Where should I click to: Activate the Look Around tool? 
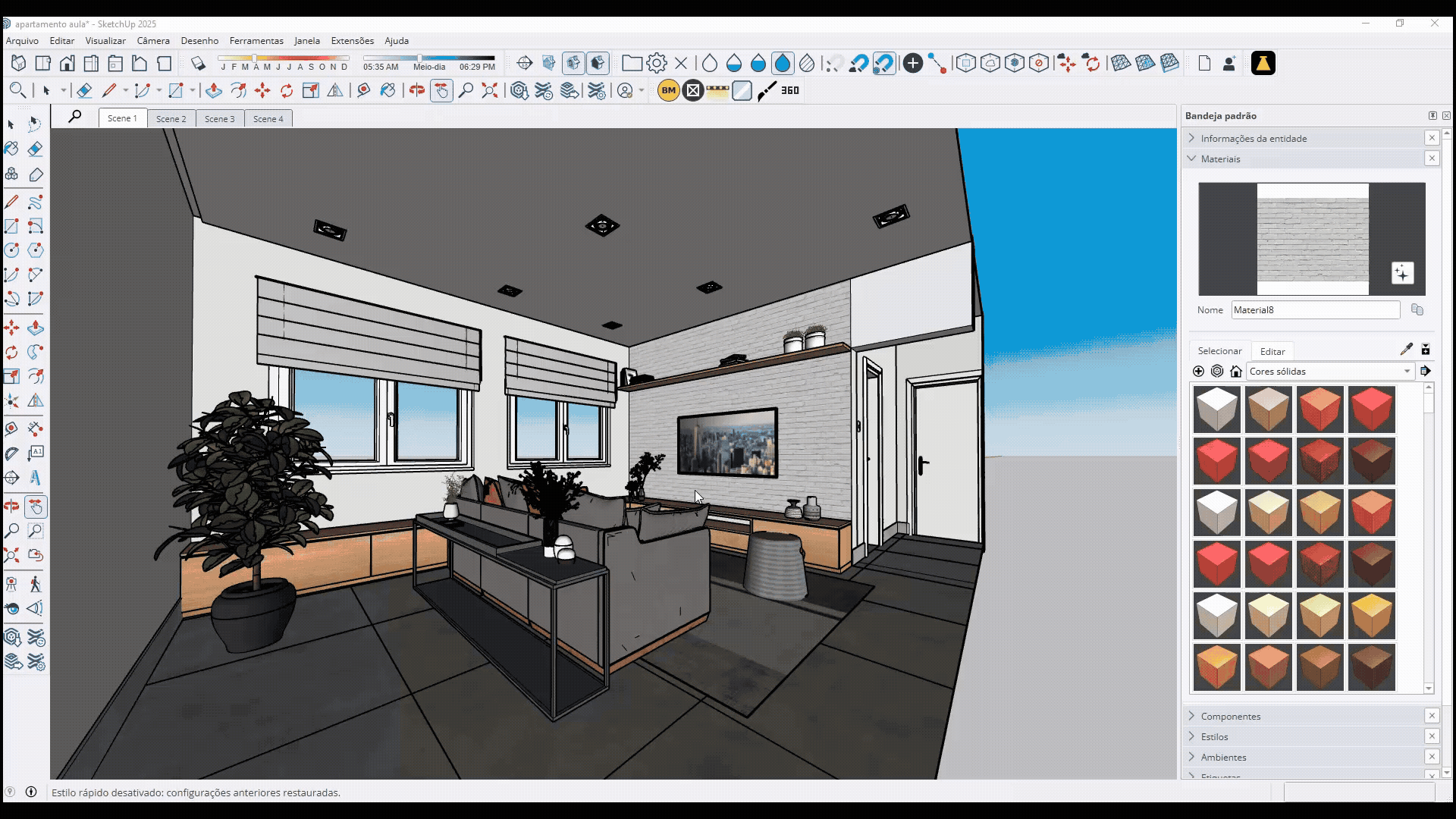point(11,608)
